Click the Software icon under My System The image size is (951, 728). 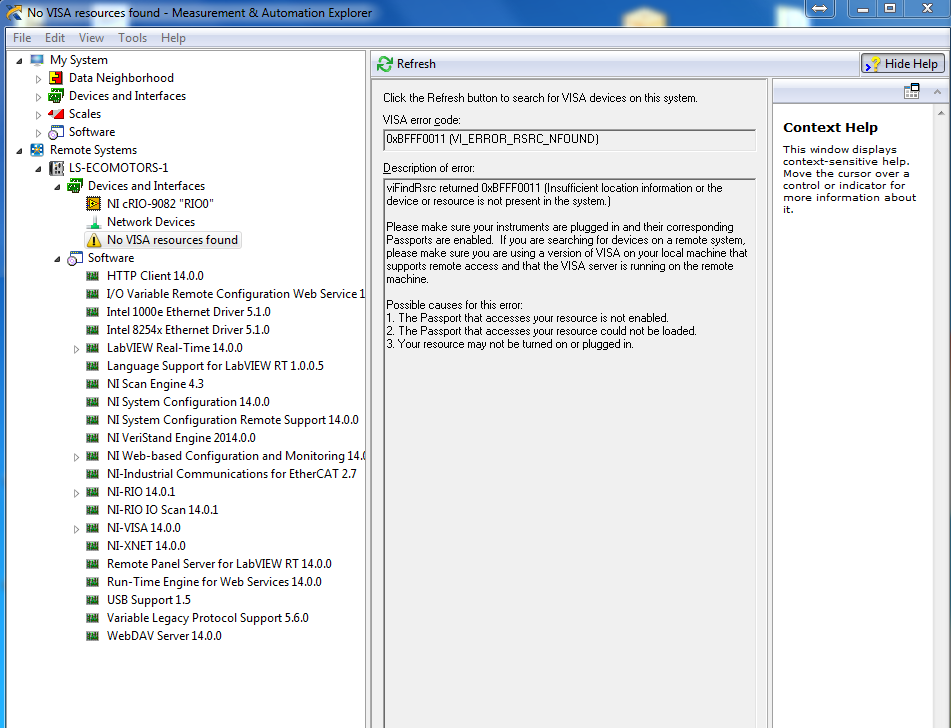click(x=56, y=132)
